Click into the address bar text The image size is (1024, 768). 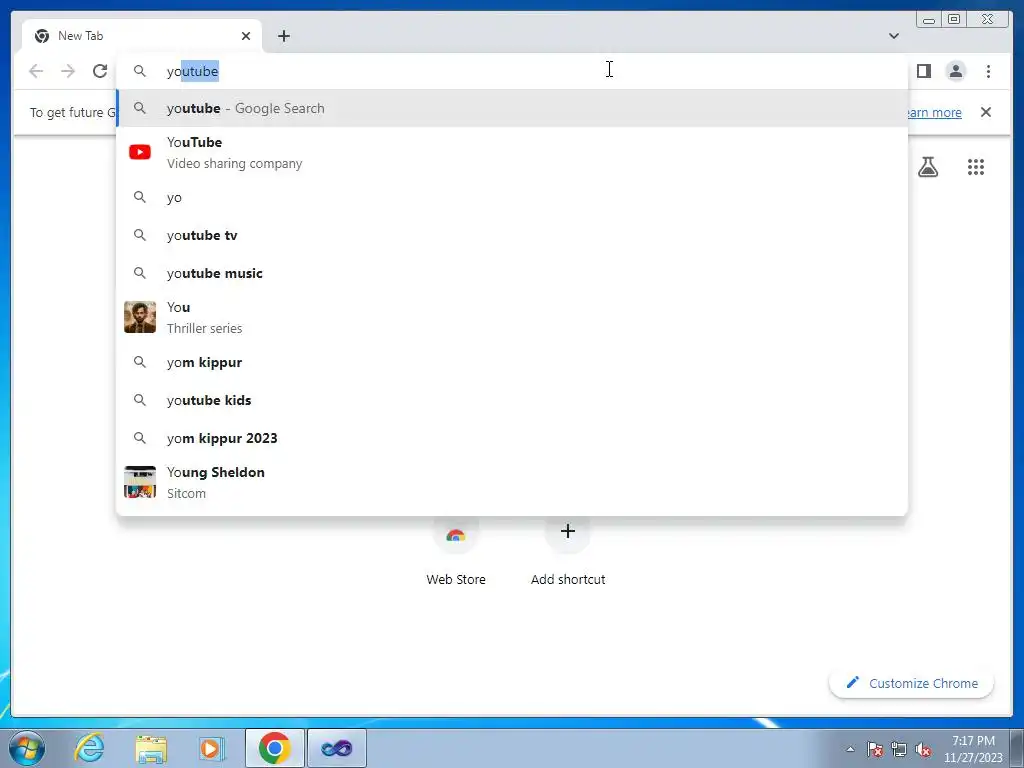pyautogui.click(x=193, y=71)
